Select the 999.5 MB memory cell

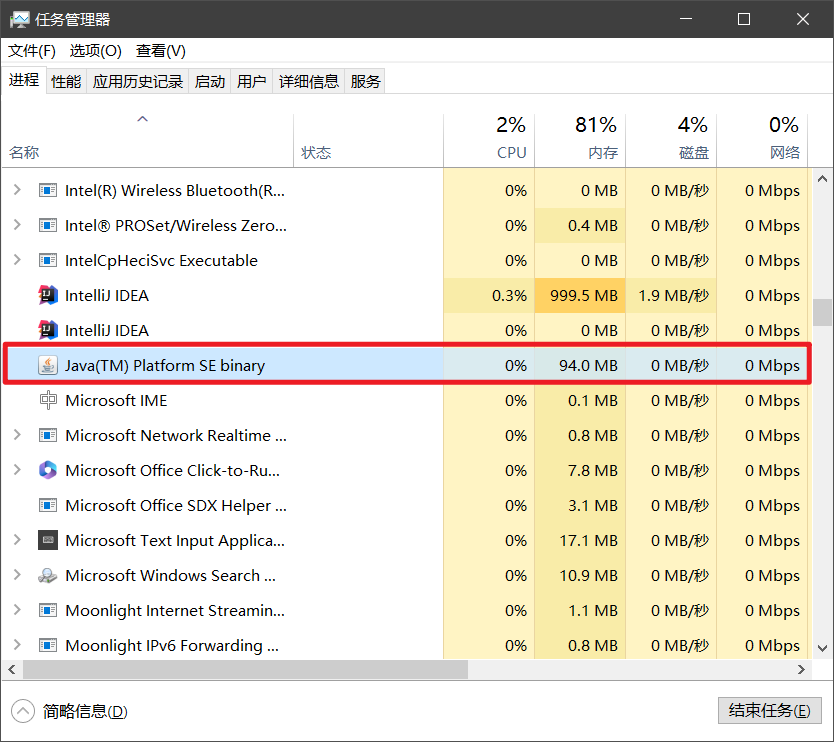point(580,295)
